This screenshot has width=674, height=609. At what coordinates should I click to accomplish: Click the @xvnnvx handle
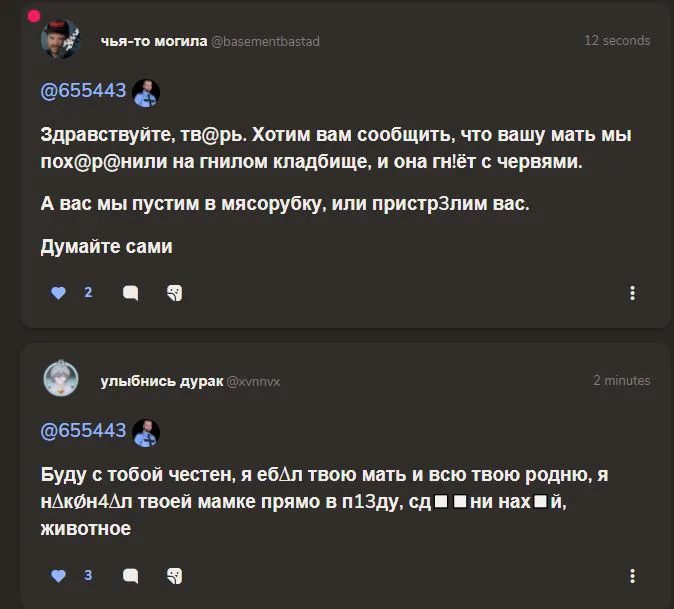[x=254, y=381]
